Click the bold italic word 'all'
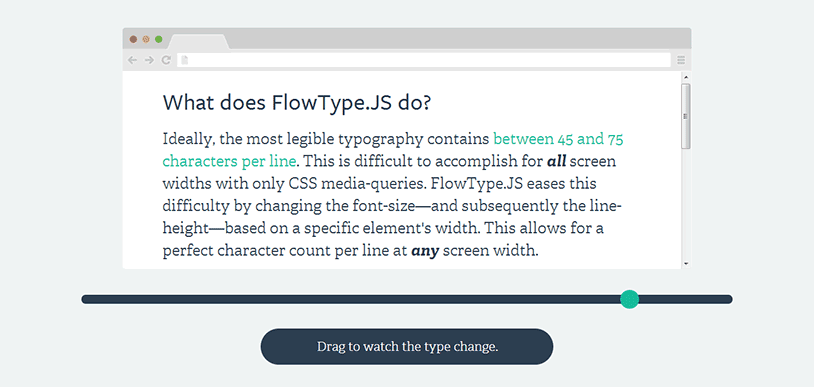 [x=557, y=162]
